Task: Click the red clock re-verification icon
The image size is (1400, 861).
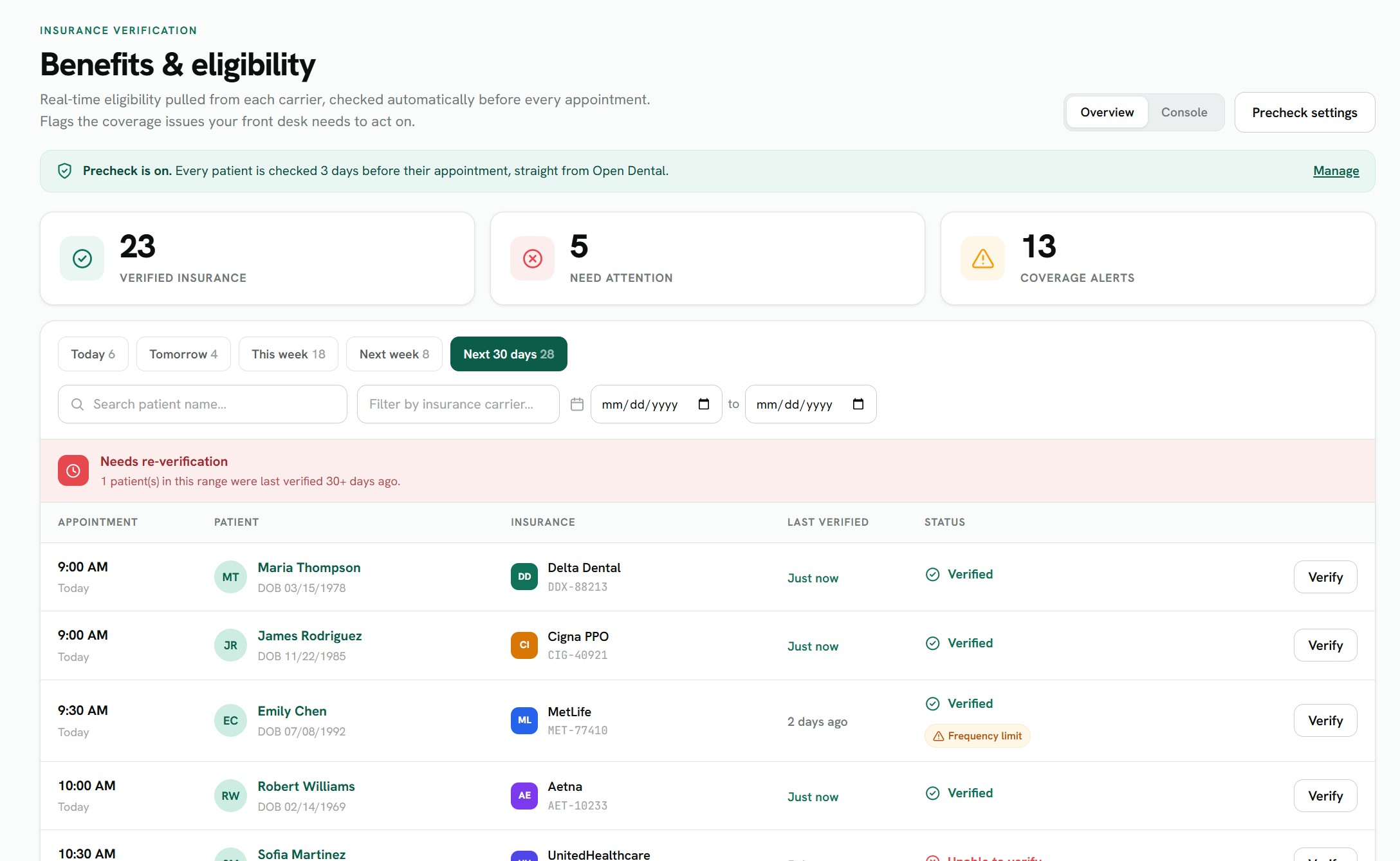Action: (73, 470)
